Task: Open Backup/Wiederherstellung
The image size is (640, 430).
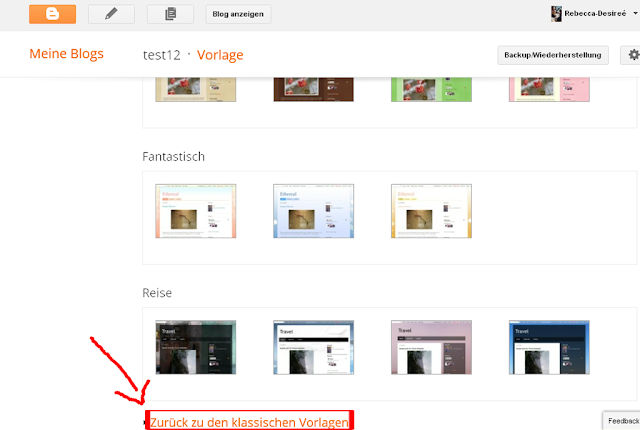Action: click(553, 55)
